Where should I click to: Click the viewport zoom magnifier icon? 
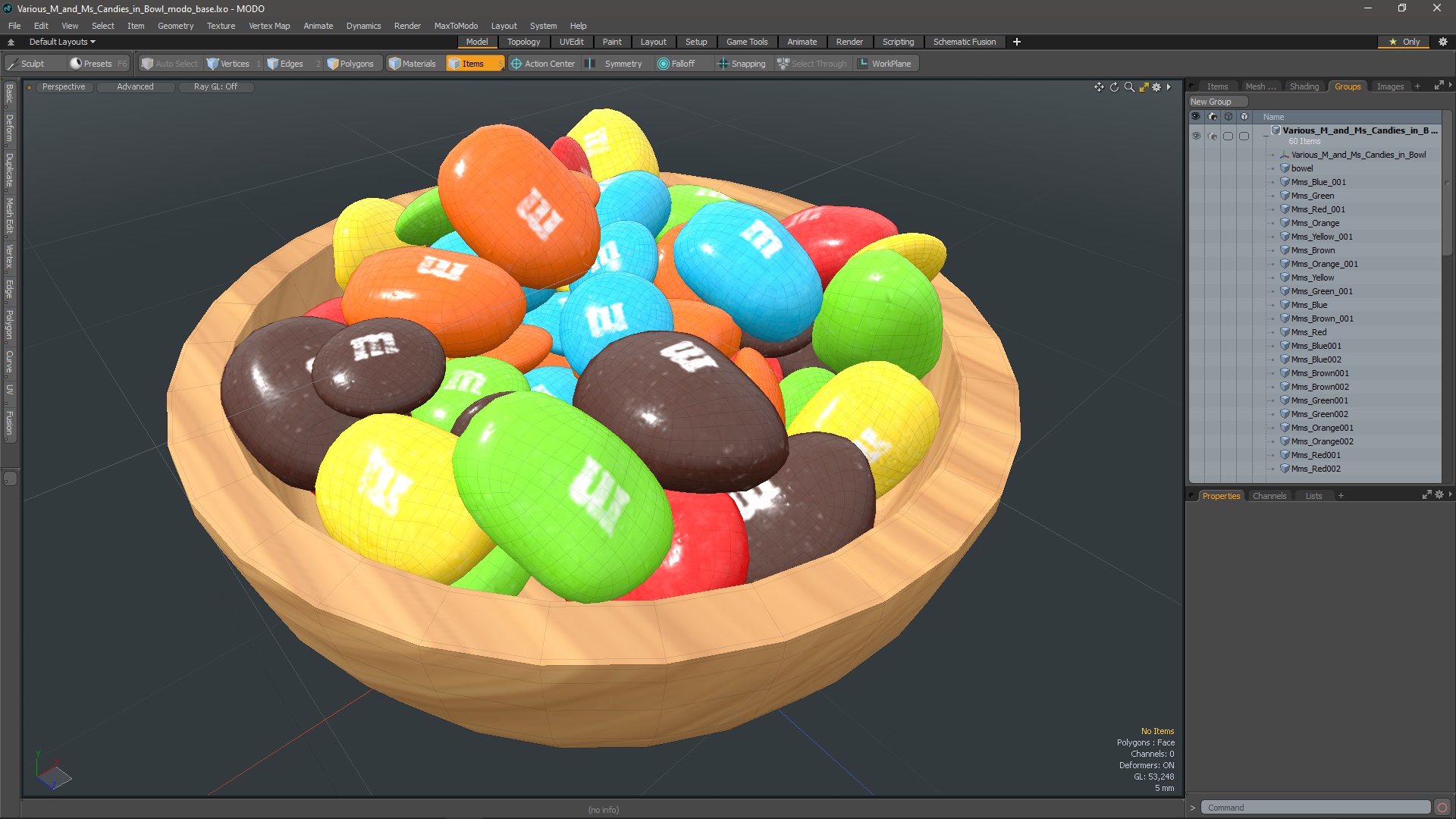coord(1129,87)
